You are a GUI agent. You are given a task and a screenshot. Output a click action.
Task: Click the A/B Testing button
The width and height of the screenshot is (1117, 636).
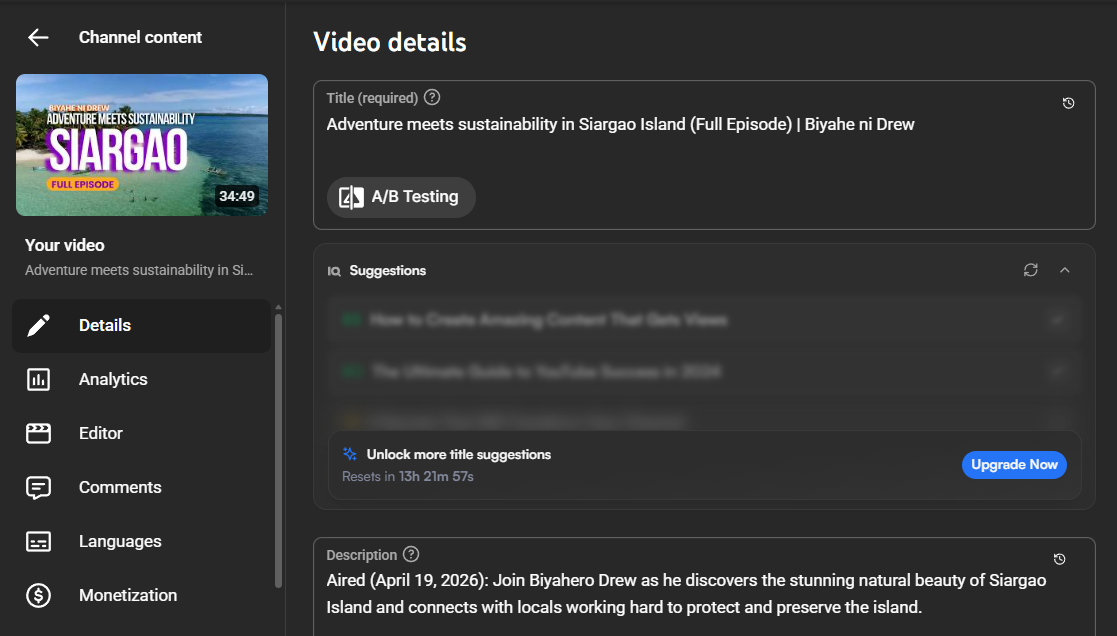coord(401,197)
